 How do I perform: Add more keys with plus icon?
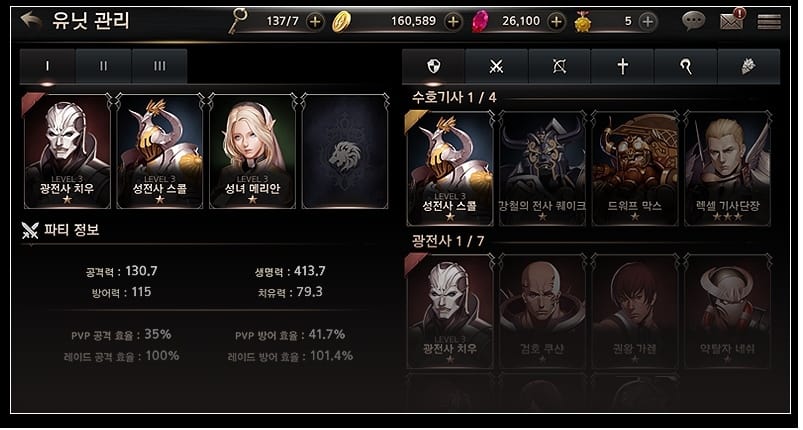[315, 22]
